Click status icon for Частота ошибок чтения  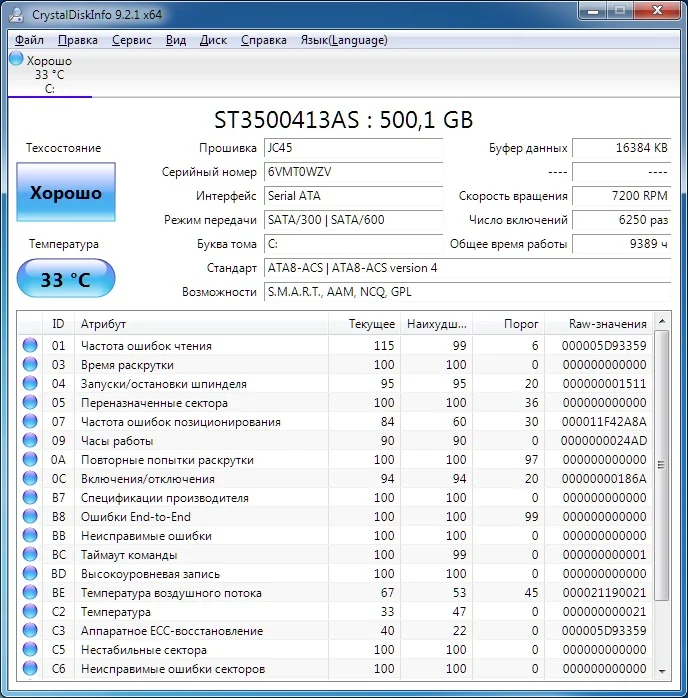pos(30,345)
